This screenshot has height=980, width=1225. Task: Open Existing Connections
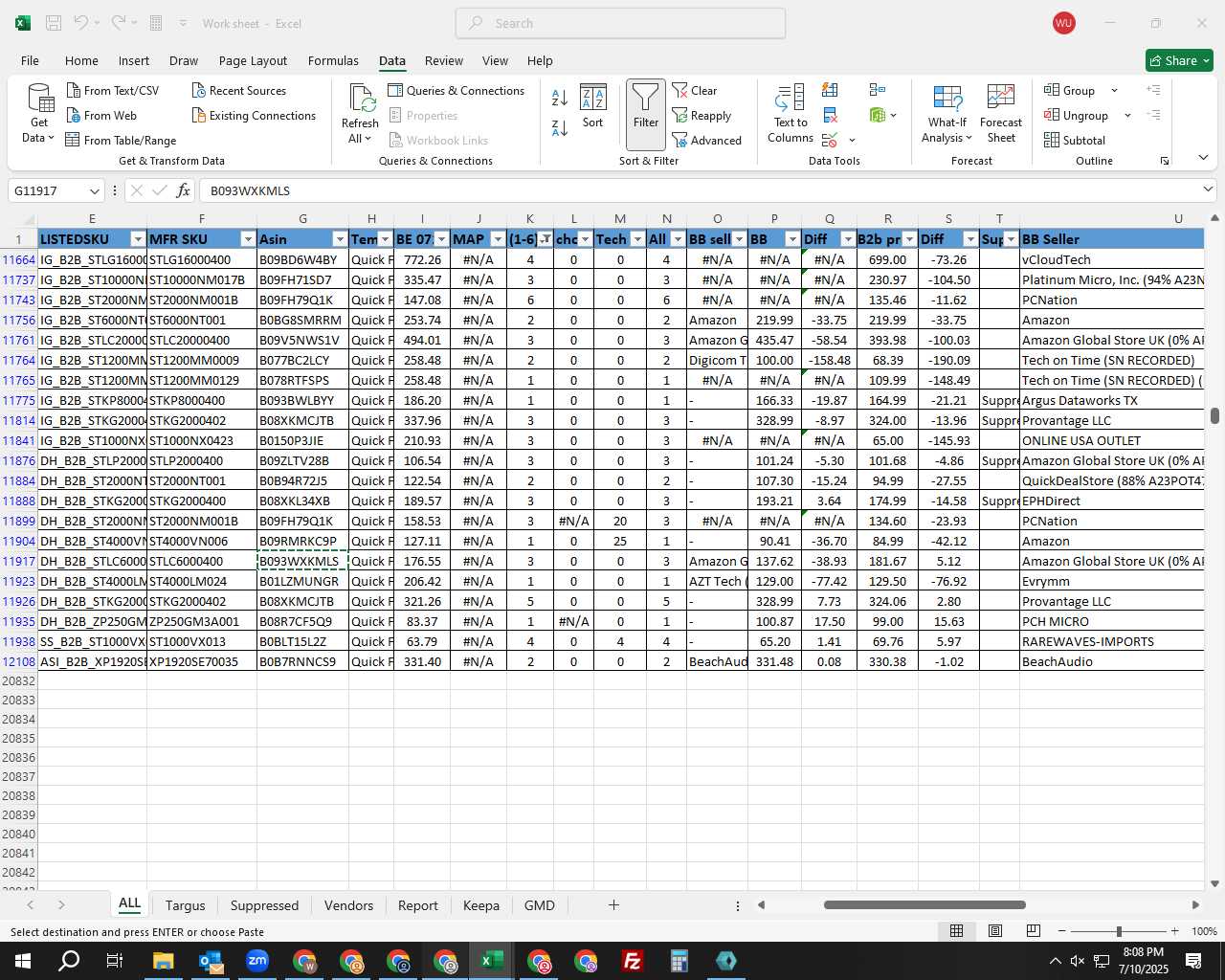click(254, 115)
